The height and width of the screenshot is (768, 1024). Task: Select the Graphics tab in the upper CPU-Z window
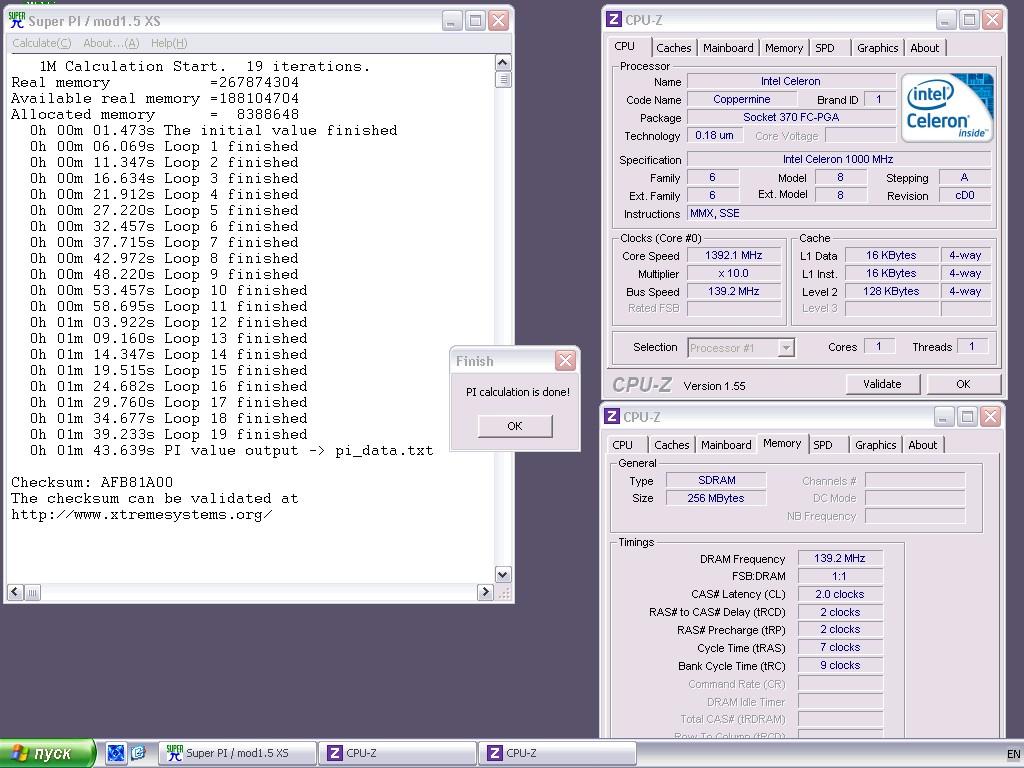[878, 48]
